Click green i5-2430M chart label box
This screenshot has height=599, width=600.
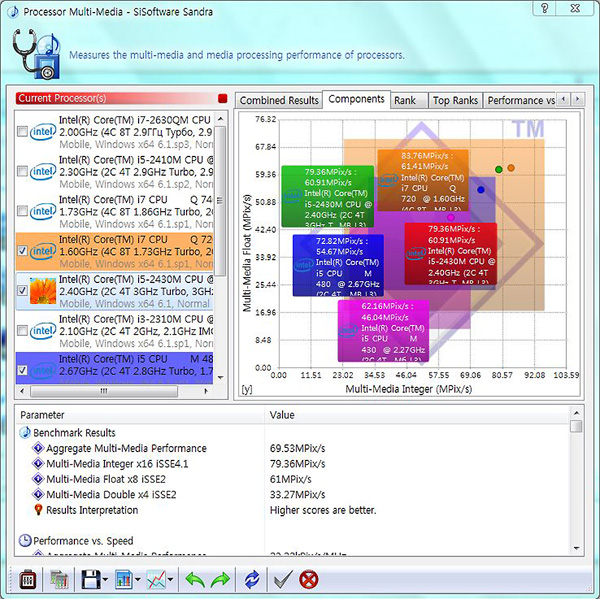328,196
